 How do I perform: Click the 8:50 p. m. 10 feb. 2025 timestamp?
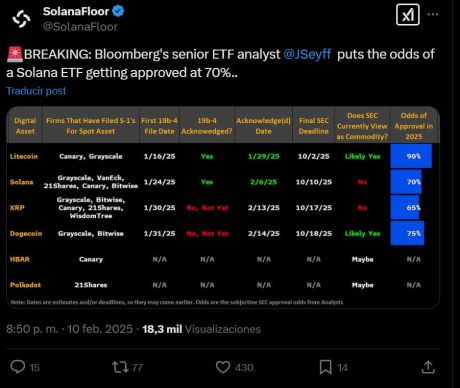(x=69, y=329)
